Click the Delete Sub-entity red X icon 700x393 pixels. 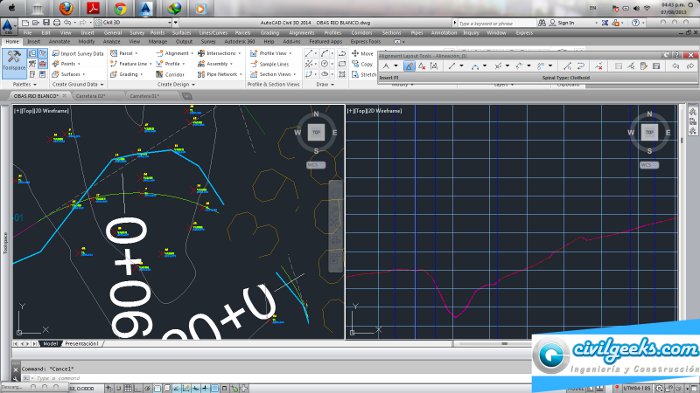click(599, 67)
